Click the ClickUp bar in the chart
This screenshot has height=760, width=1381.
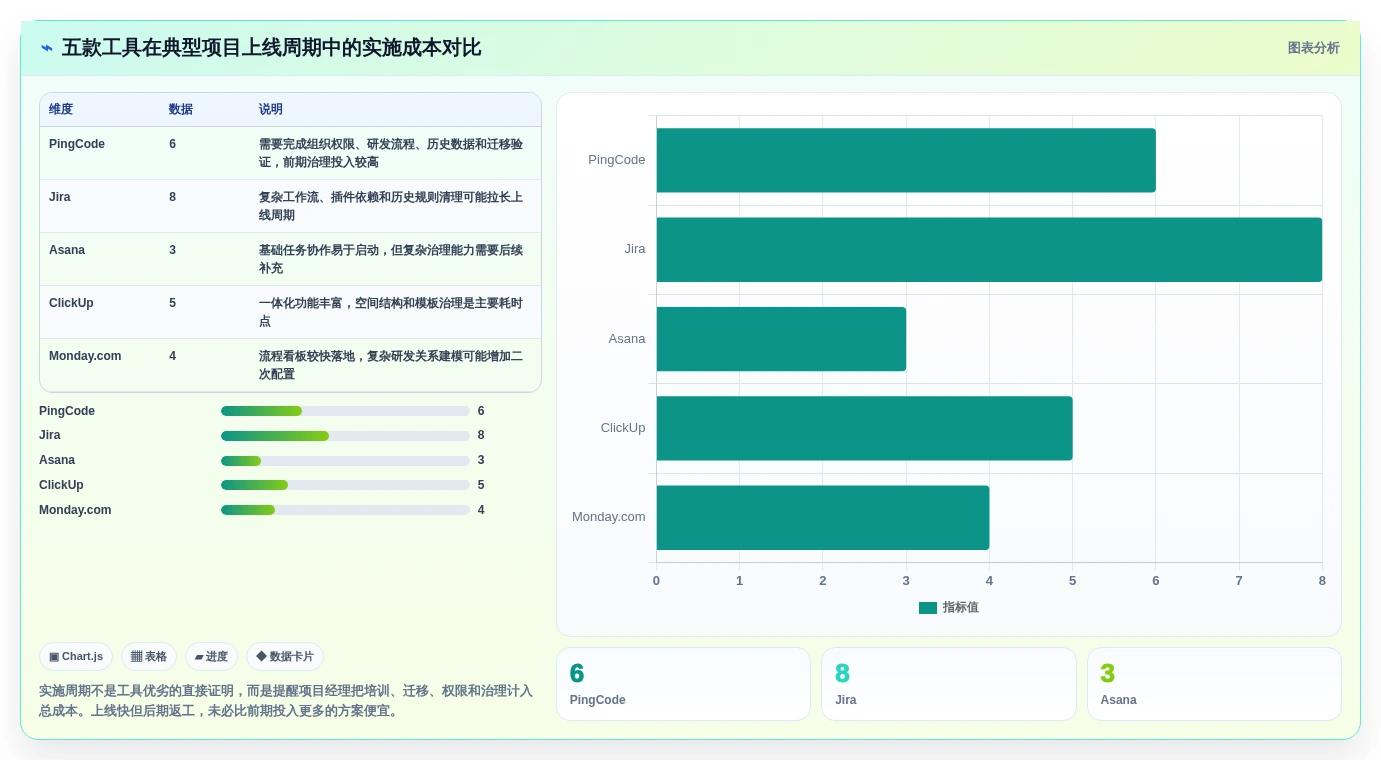[x=864, y=428]
